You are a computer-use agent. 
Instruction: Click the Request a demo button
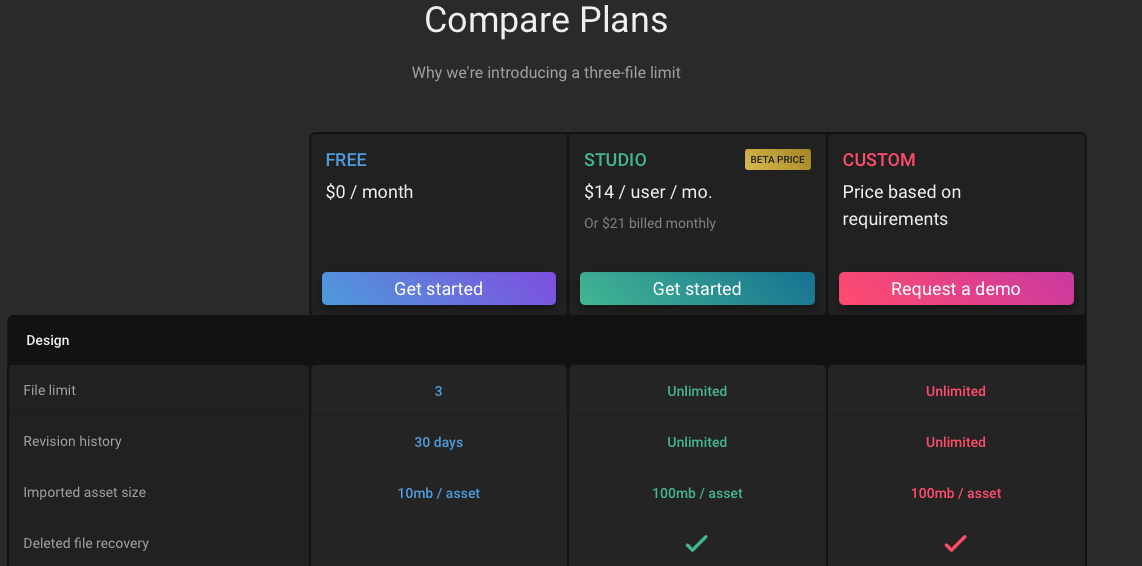956,288
